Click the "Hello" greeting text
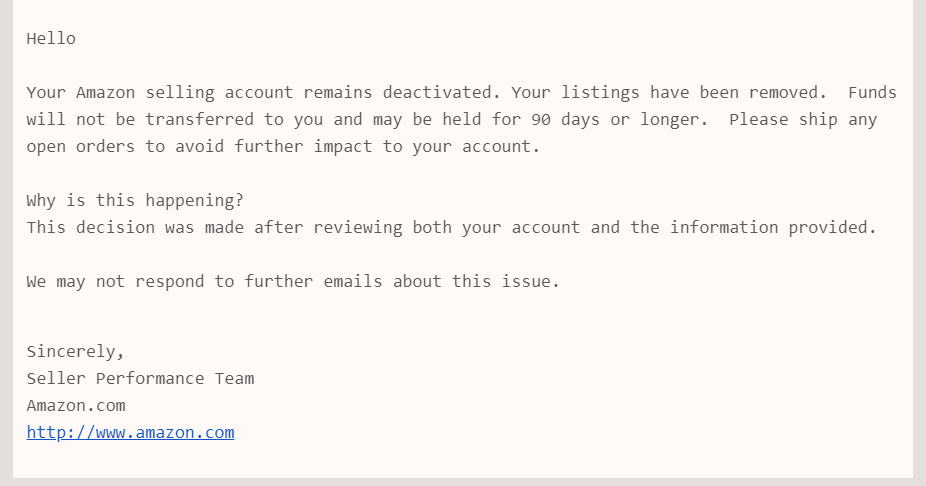Screen dimensions: 926x486 pyautogui.click(x=51, y=39)
